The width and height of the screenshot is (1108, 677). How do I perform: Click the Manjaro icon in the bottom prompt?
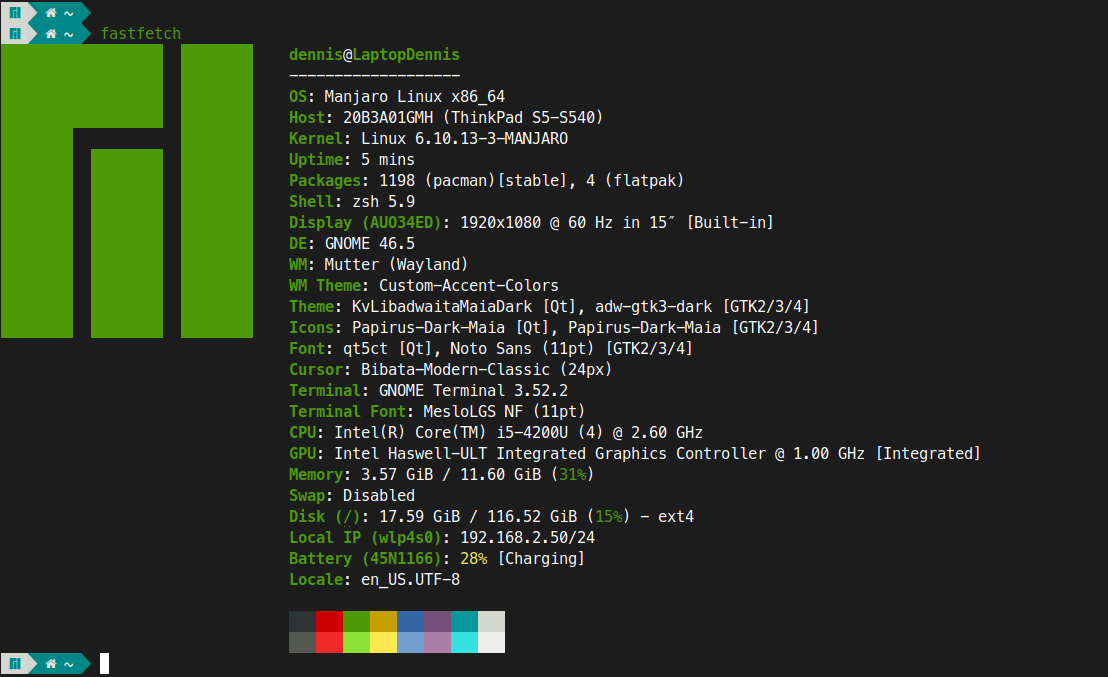[15, 663]
